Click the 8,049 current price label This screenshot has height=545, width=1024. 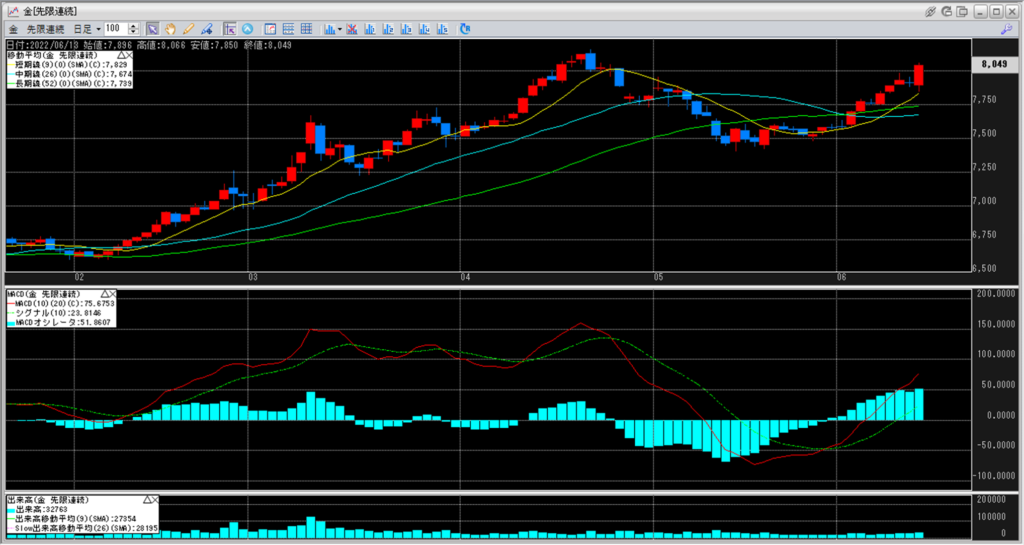[992, 64]
